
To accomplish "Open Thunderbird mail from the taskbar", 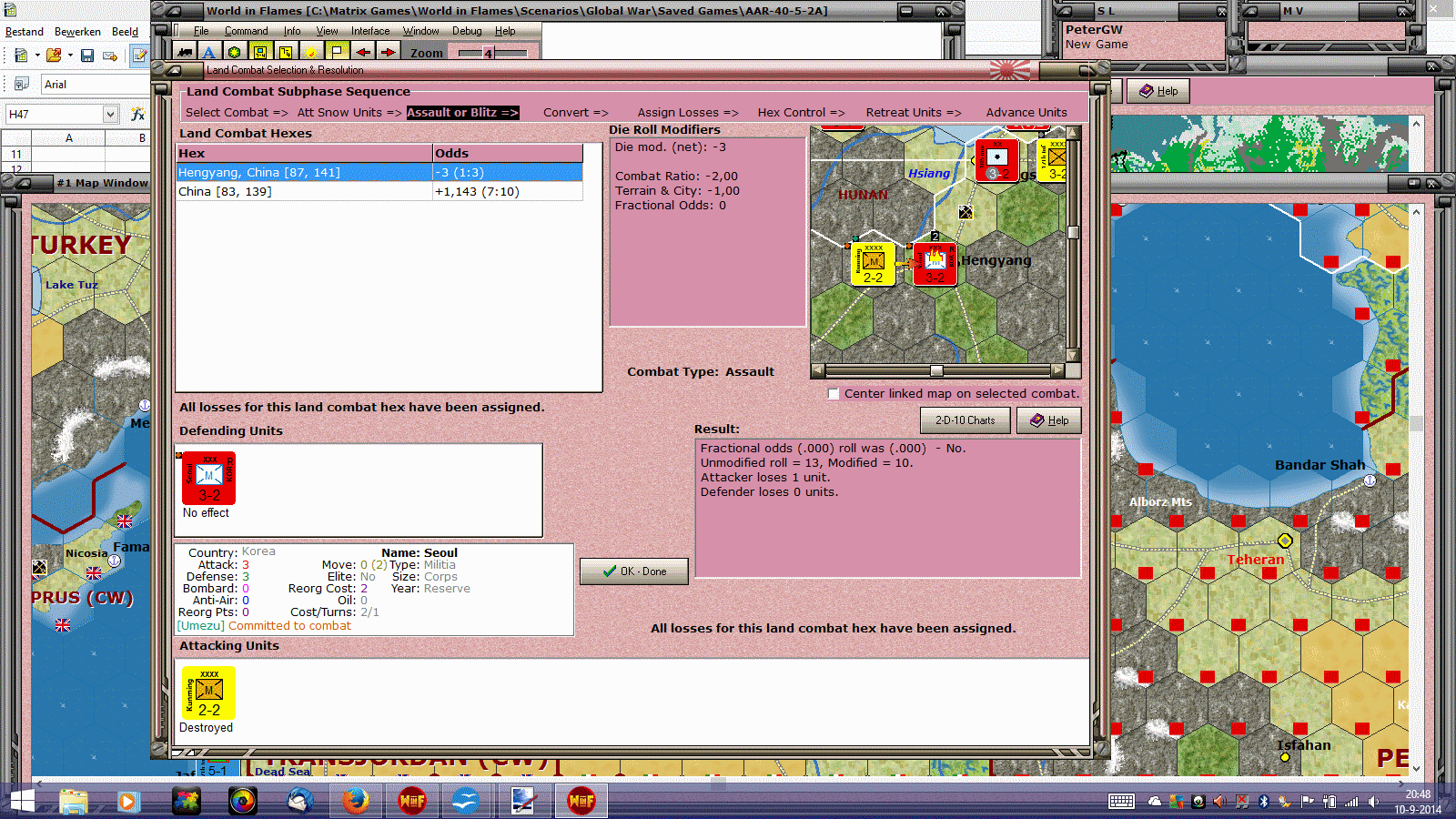I will tap(299, 801).
